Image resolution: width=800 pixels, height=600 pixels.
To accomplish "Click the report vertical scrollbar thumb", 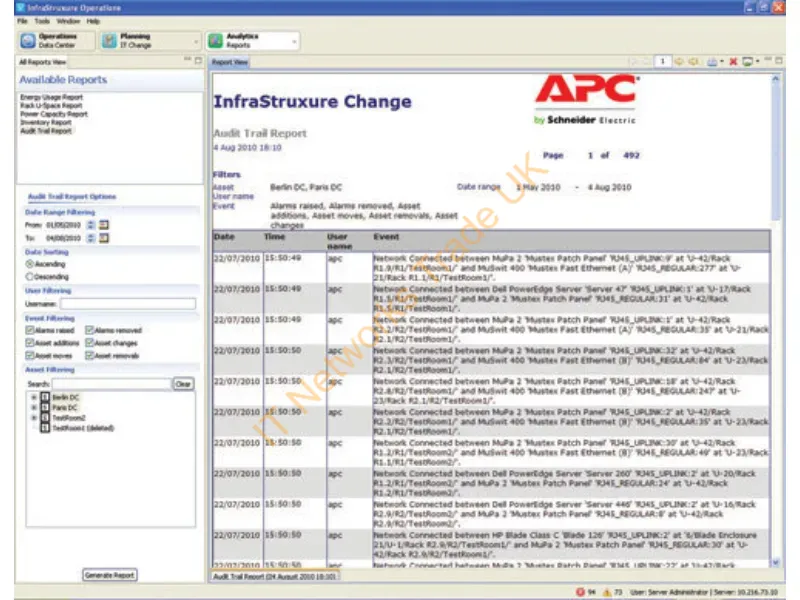I will [x=776, y=152].
